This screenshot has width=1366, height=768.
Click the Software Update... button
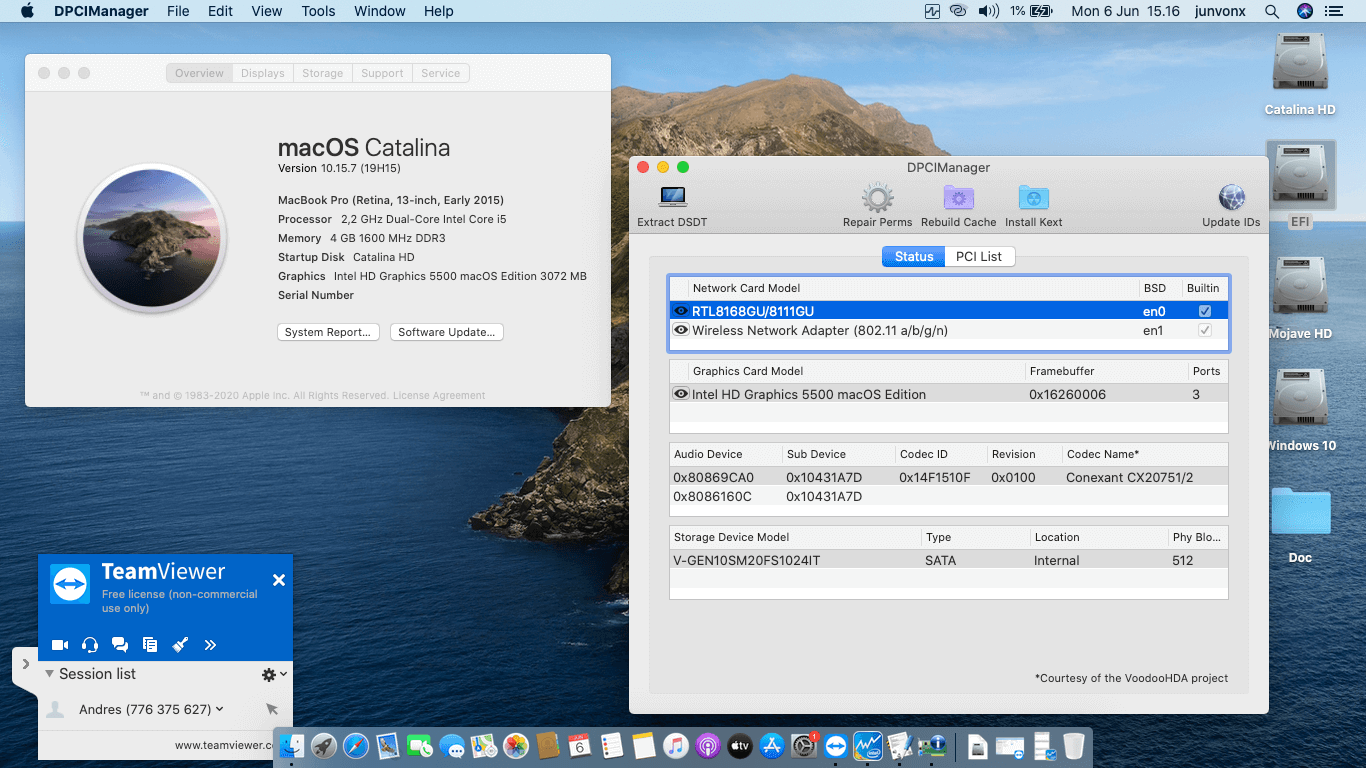point(446,332)
